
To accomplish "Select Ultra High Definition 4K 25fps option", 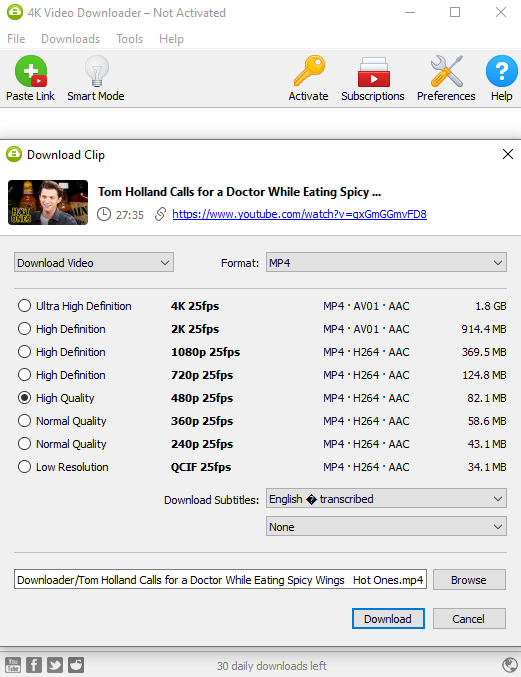I will (x=24, y=306).
